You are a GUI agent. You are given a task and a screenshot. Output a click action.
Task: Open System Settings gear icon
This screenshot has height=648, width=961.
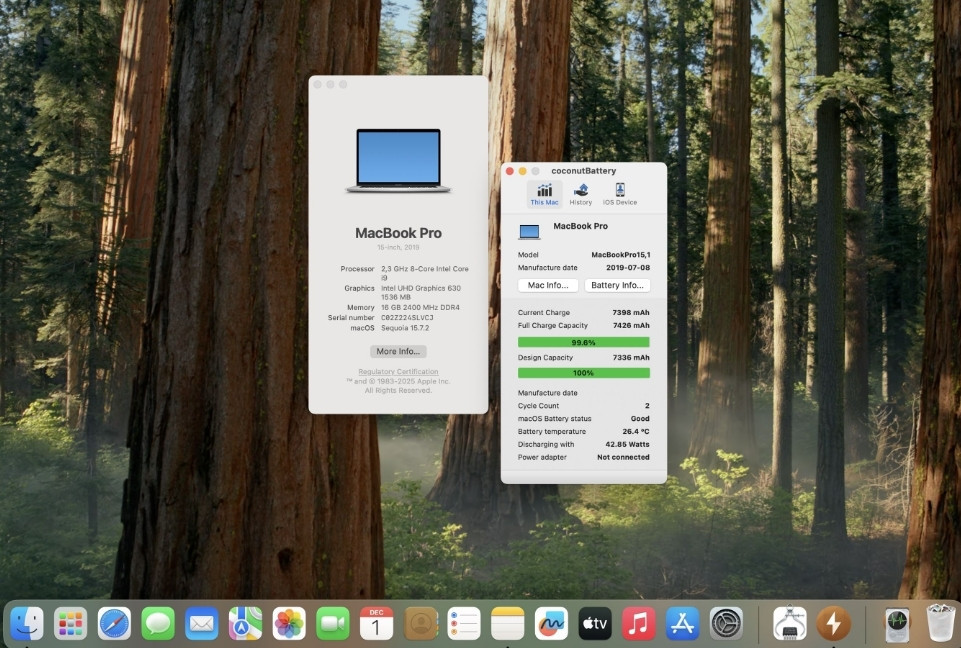(x=726, y=623)
